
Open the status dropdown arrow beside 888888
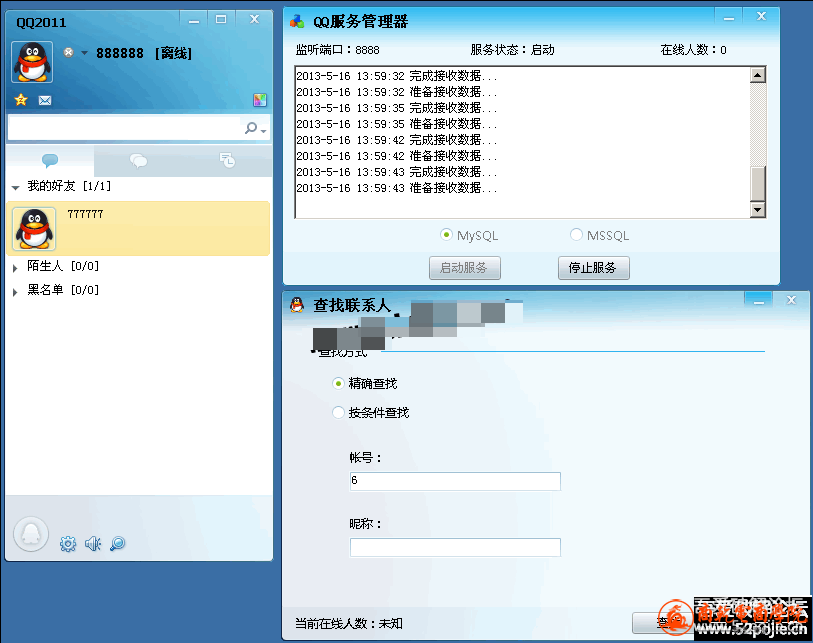pyautogui.click(x=84, y=53)
